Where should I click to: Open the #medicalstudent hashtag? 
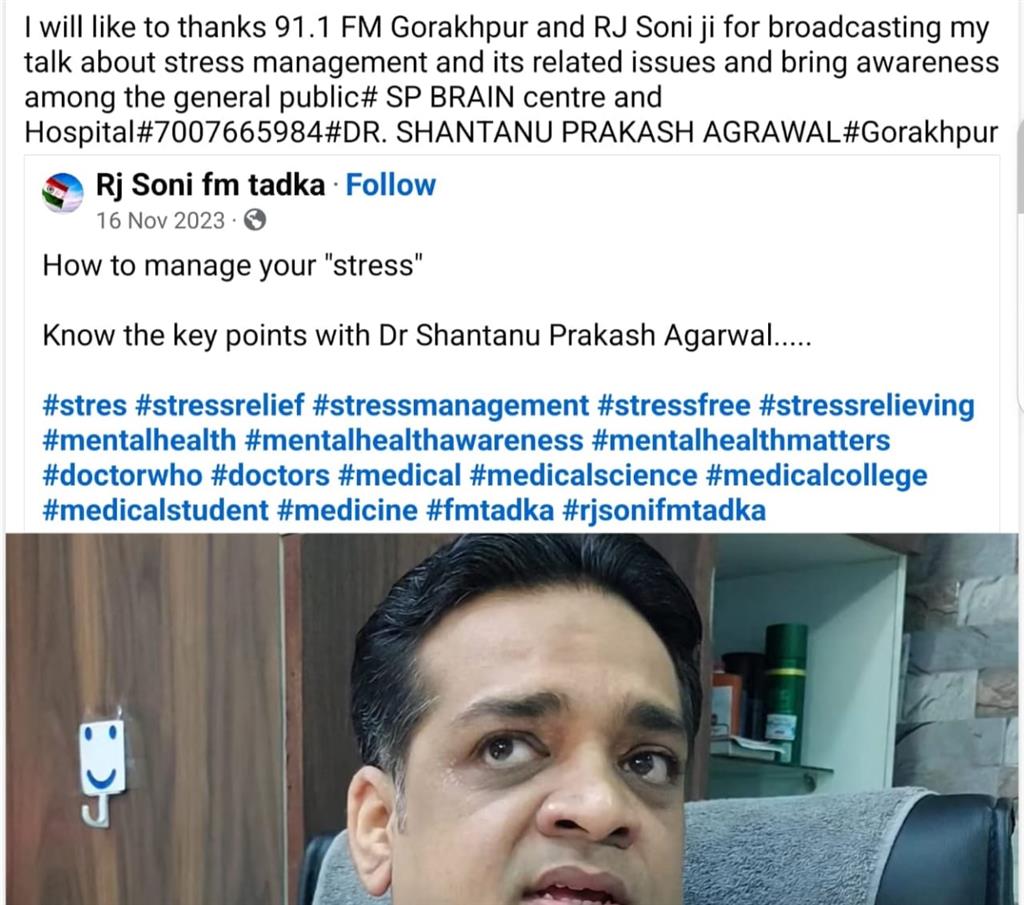pos(155,510)
